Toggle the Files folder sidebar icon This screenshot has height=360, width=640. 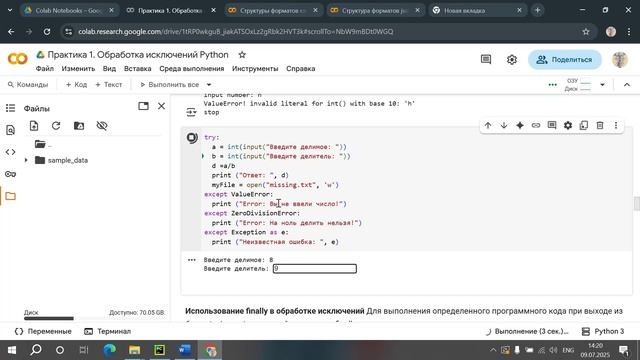click(x=11, y=196)
